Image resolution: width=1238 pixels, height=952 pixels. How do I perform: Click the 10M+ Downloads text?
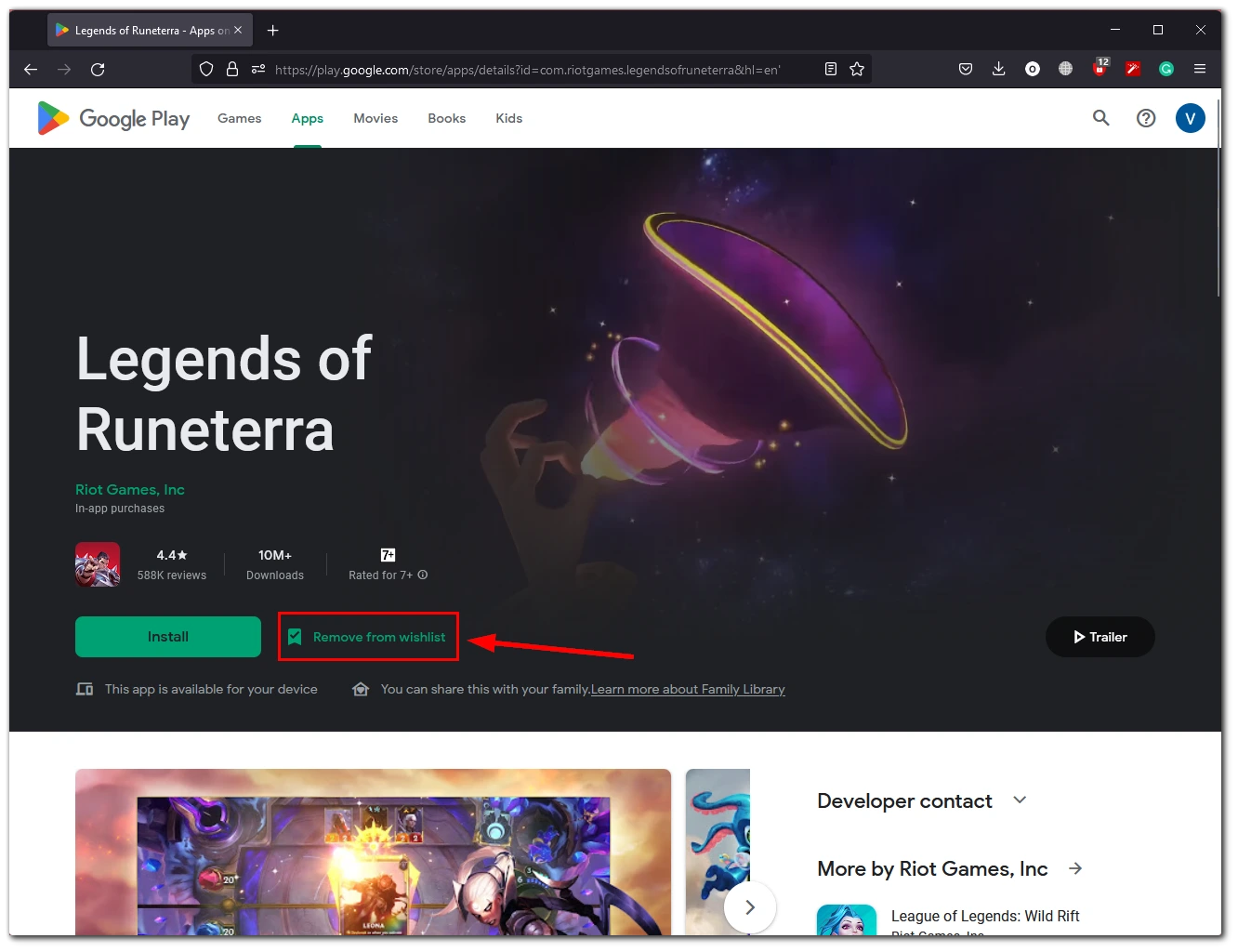click(x=275, y=564)
